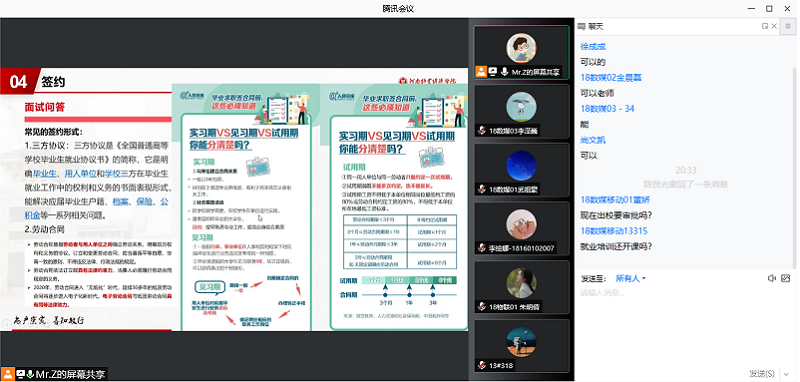Open the 所有人 recipient dropdown
This screenshot has width=800, height=382.
coord(631,278)
